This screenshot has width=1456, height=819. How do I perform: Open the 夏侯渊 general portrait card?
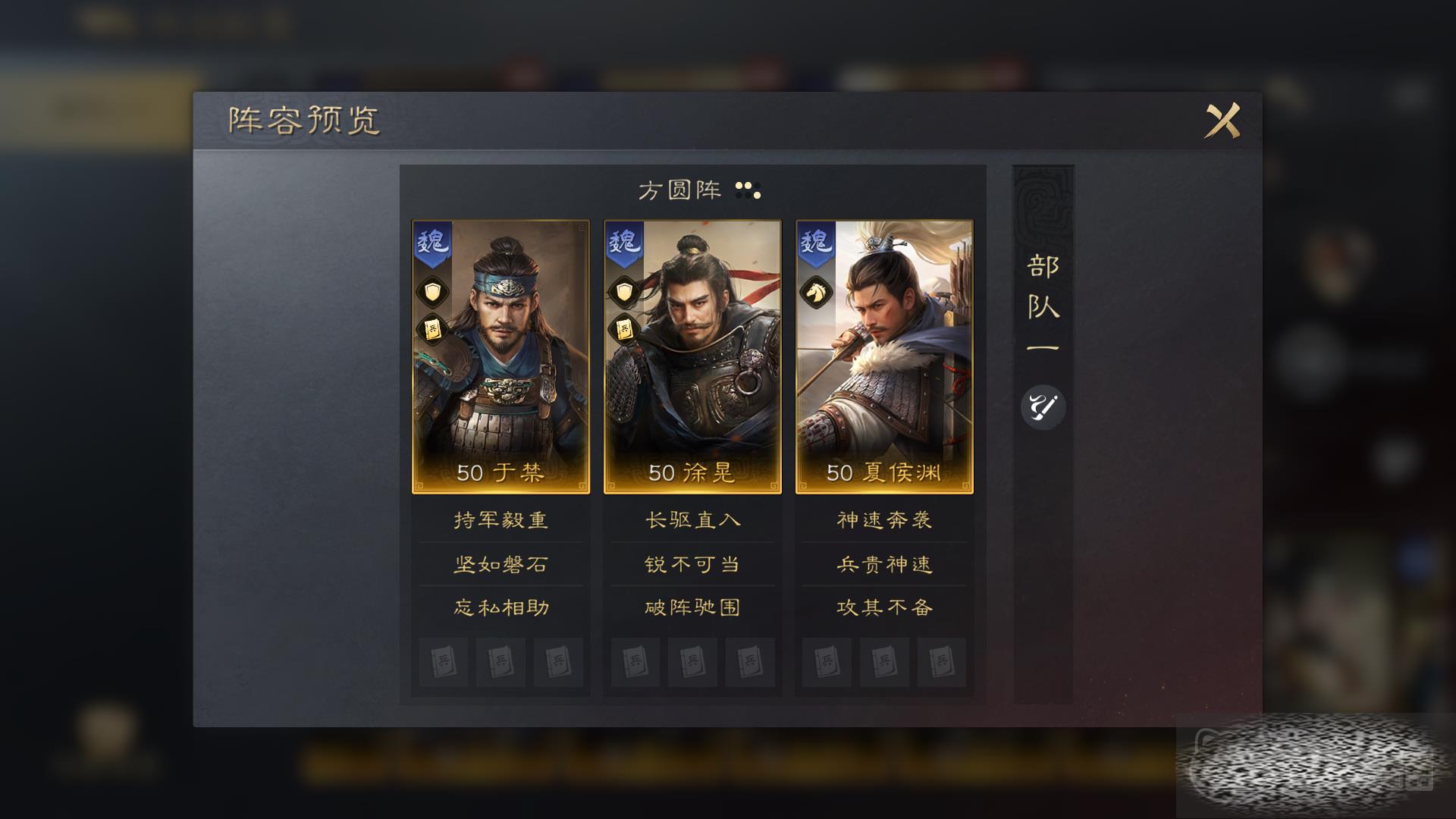point(884,357)
